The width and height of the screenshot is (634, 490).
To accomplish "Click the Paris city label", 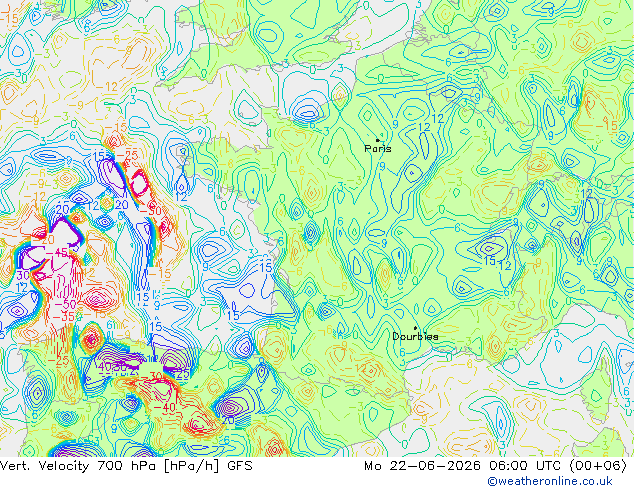I will [378, 148].
